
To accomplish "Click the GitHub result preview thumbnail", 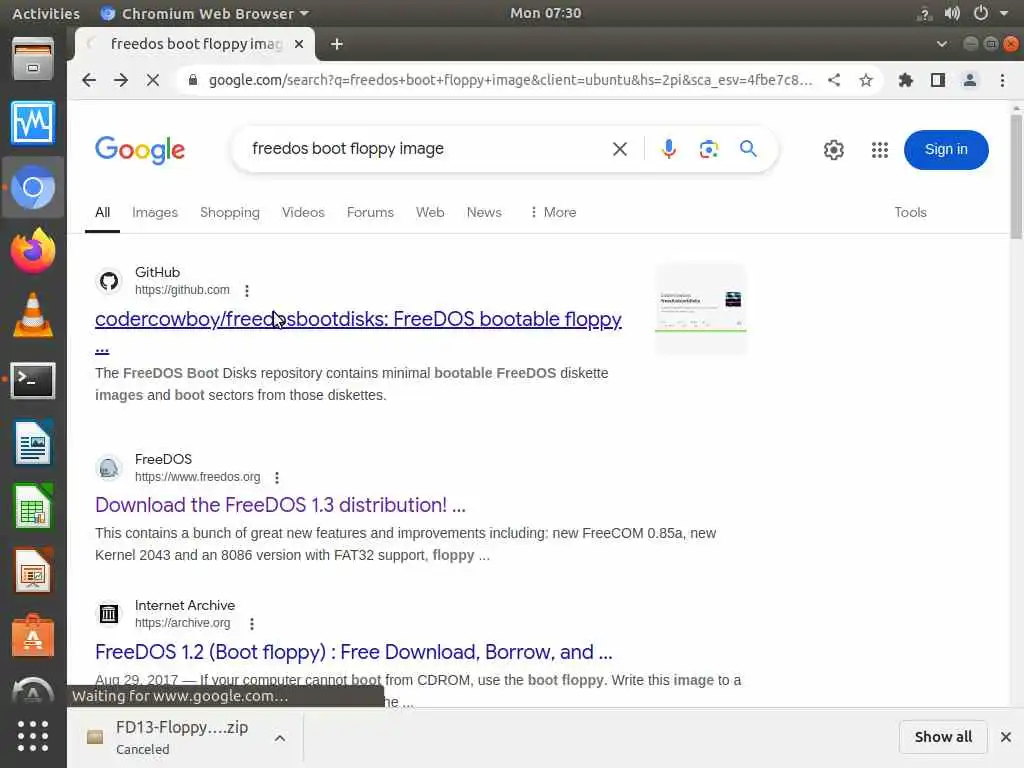I will pyautogui.click(x=700, y=308).
